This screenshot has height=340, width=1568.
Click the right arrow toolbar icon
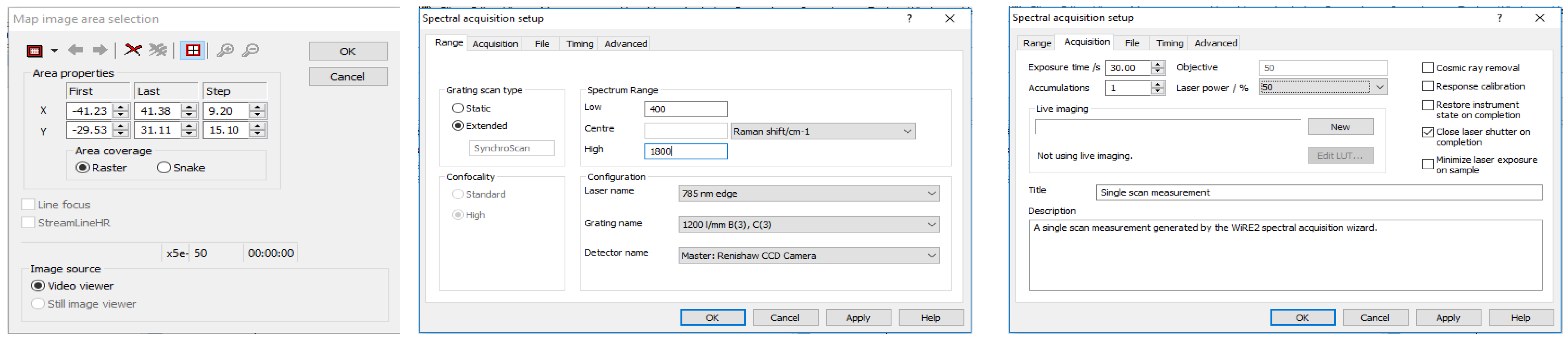coord(100,51)
